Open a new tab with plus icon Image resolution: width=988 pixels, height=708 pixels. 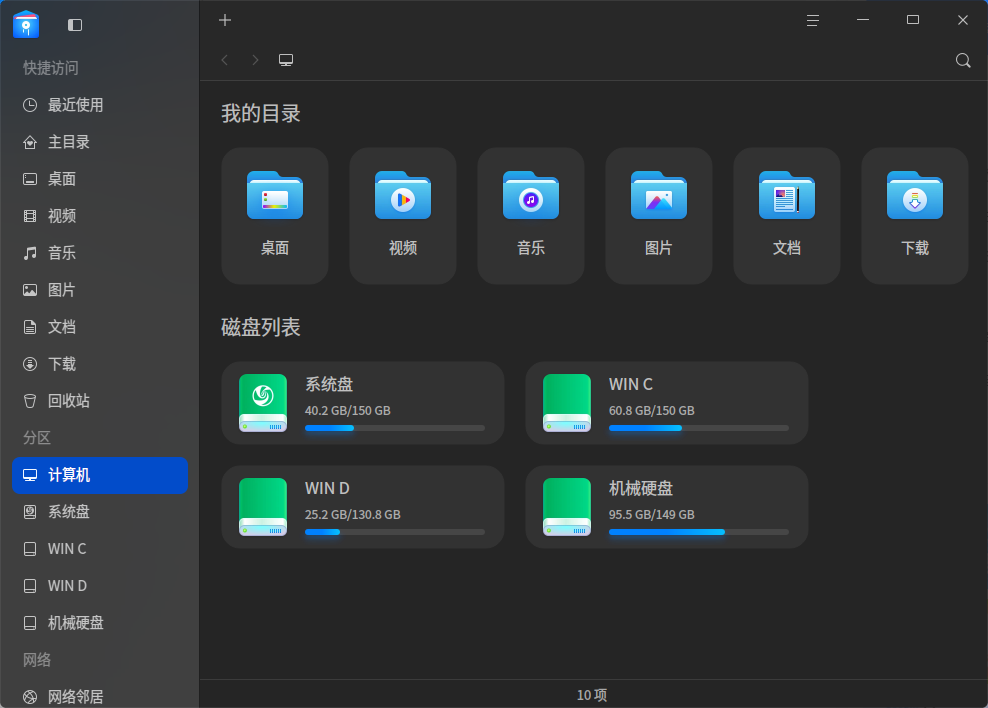coord(225,20)
